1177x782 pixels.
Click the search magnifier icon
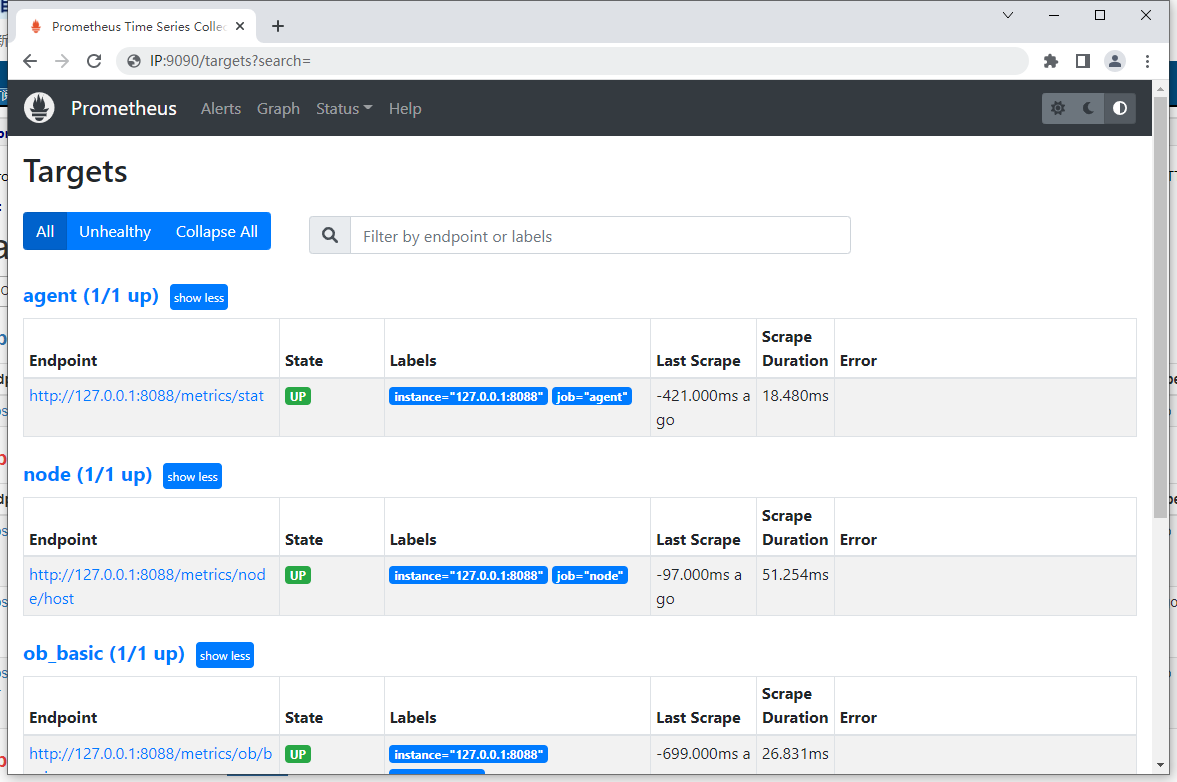[x=330, y=236]
